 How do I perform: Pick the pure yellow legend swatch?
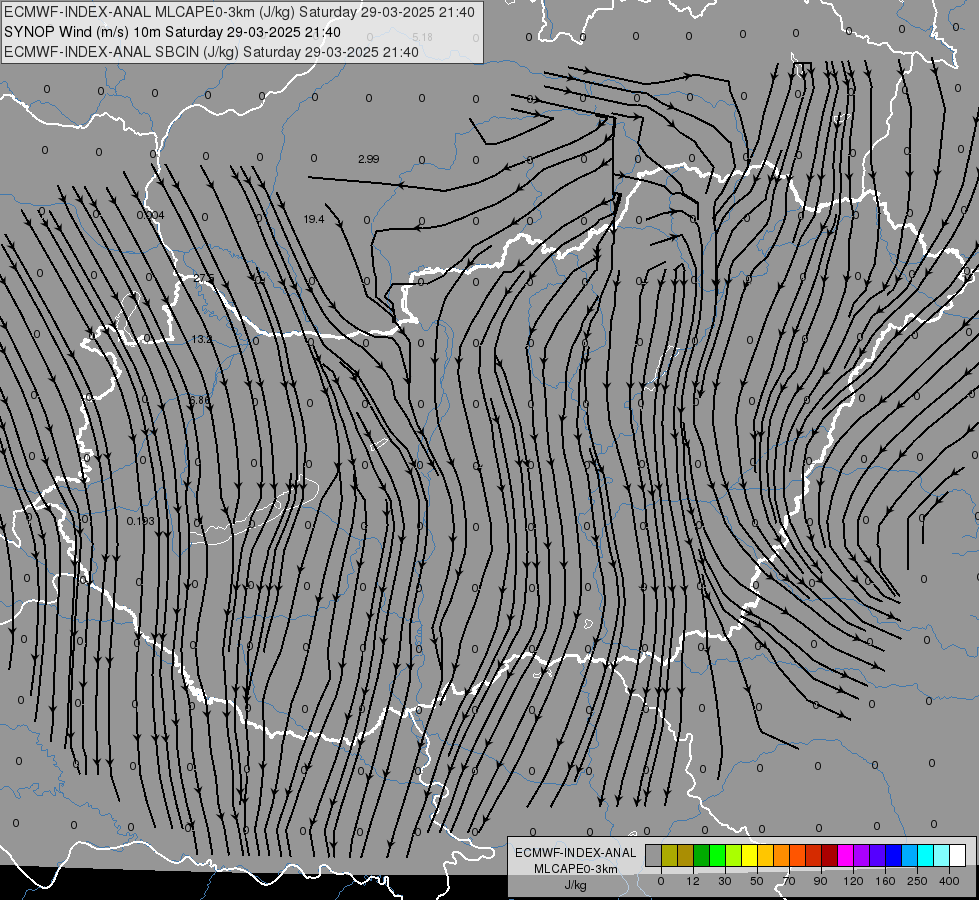(x=749, y=855)
